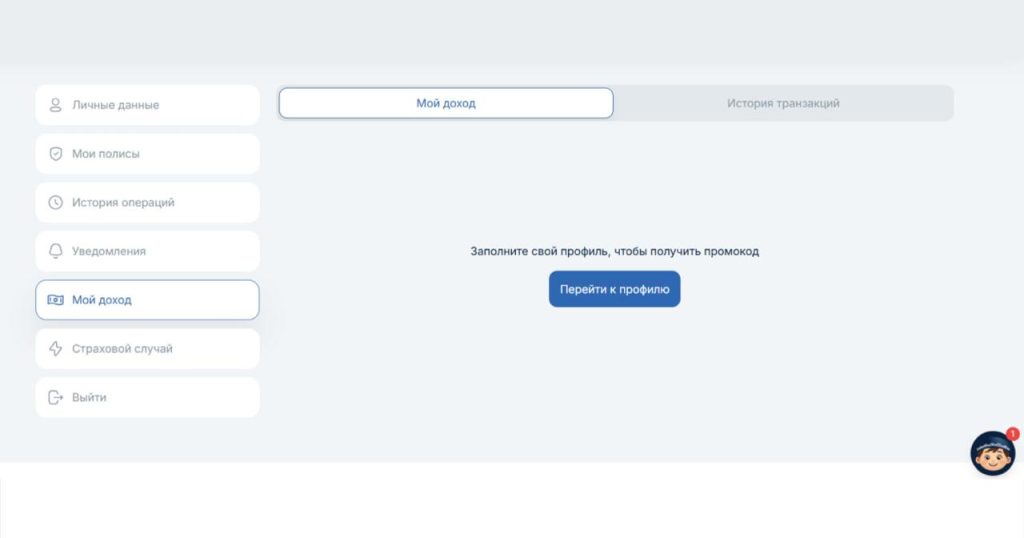
Task: Open the chat assistant avatar
Action: [x=992, y=454]
